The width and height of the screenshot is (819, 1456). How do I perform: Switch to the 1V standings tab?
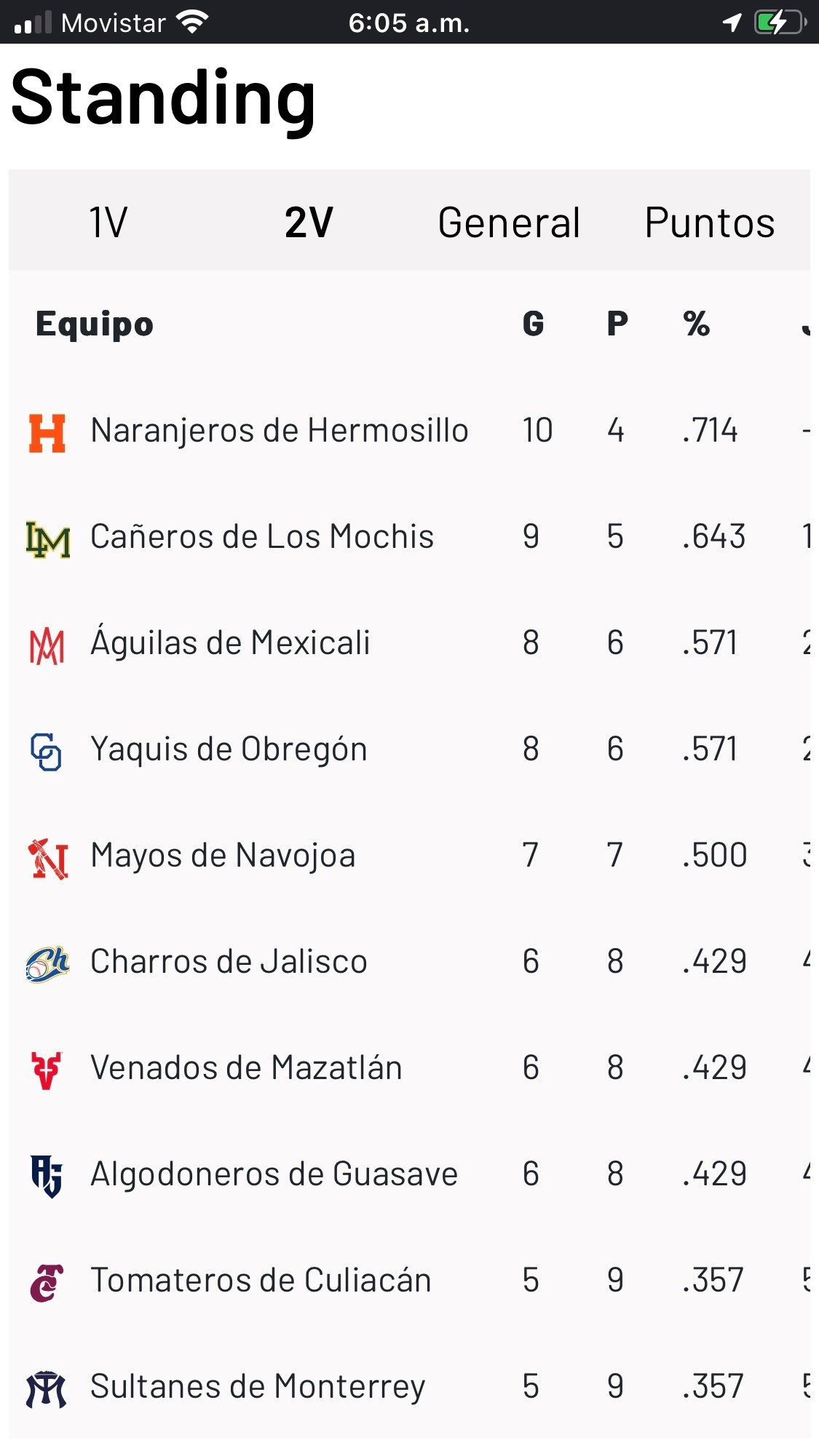[x=108, y=222]
